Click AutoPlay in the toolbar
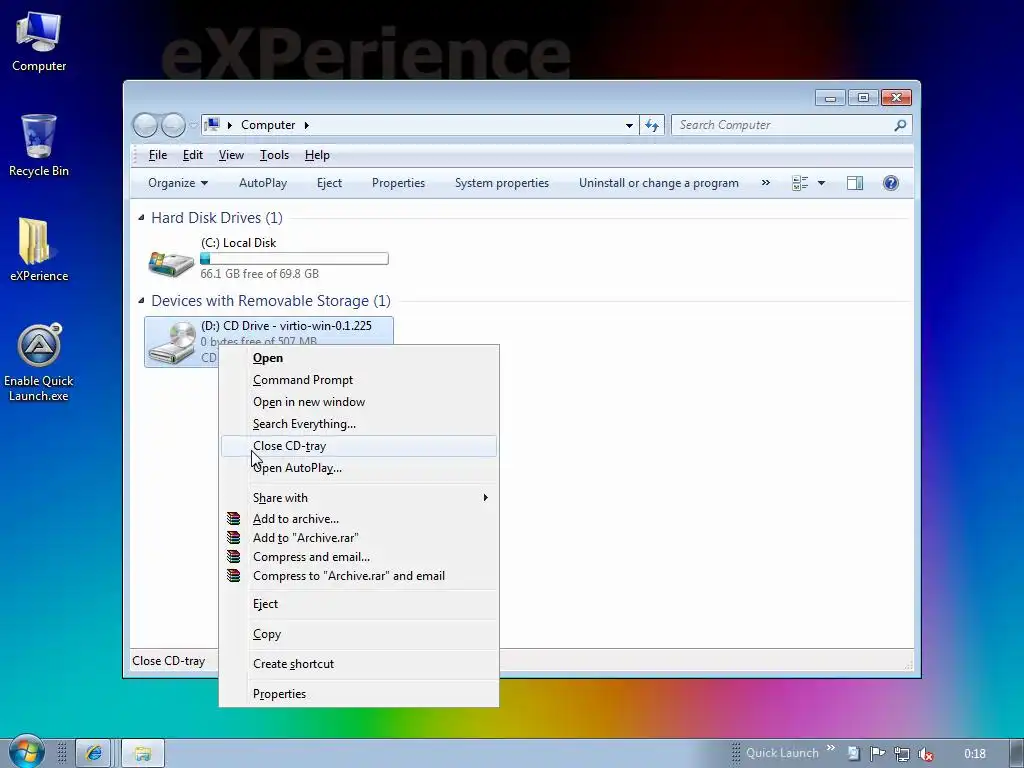 [x=263, y=183]
